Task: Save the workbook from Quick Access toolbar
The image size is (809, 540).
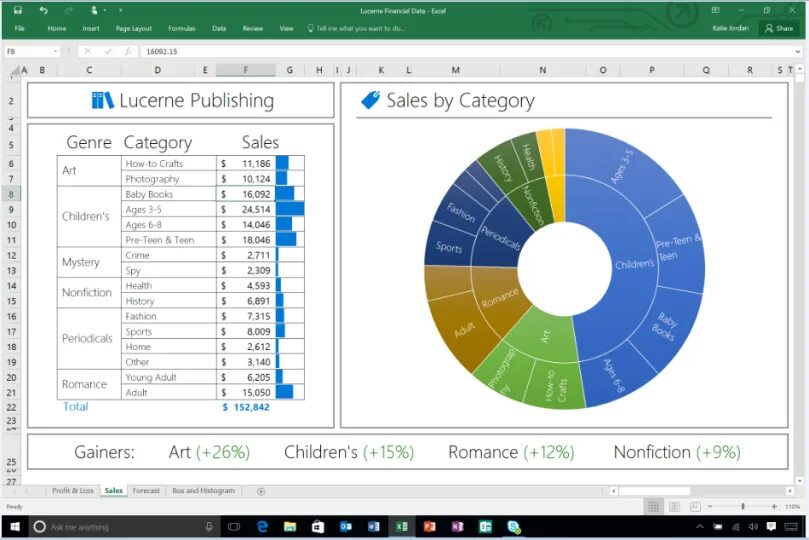Action: click(x=18, y=10)
